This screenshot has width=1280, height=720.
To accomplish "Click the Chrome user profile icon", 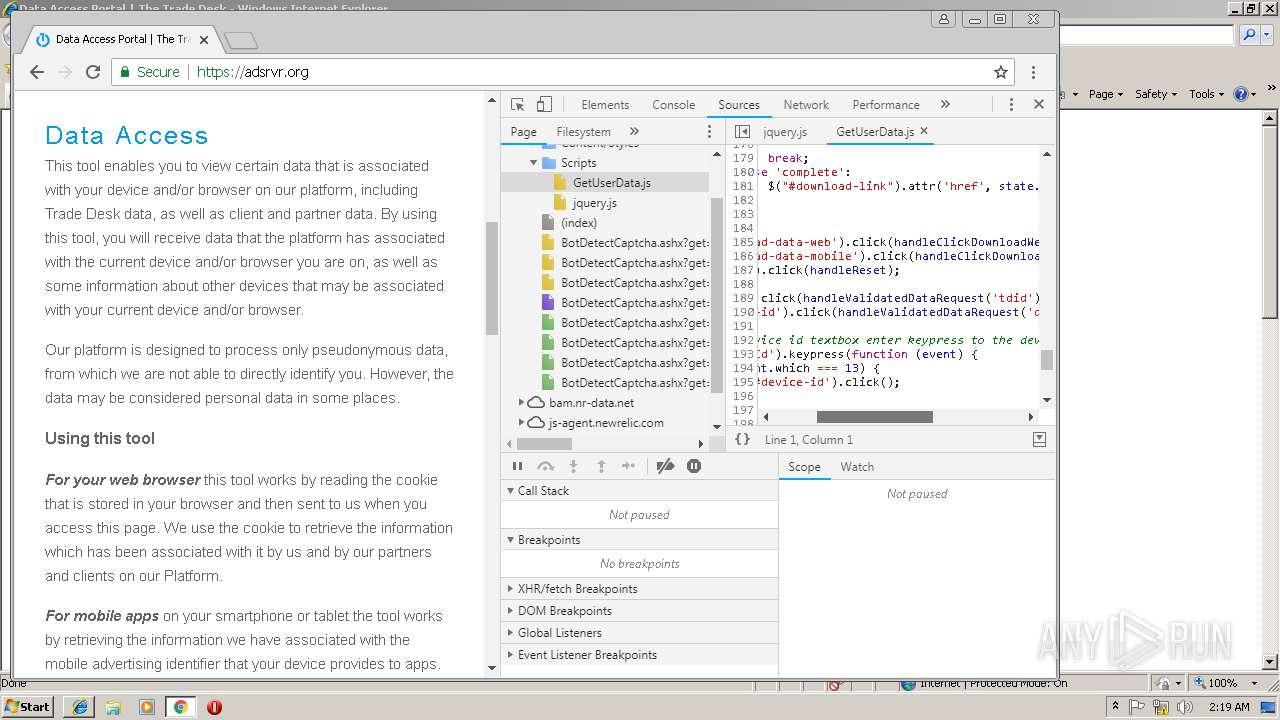I will (943, 19).
